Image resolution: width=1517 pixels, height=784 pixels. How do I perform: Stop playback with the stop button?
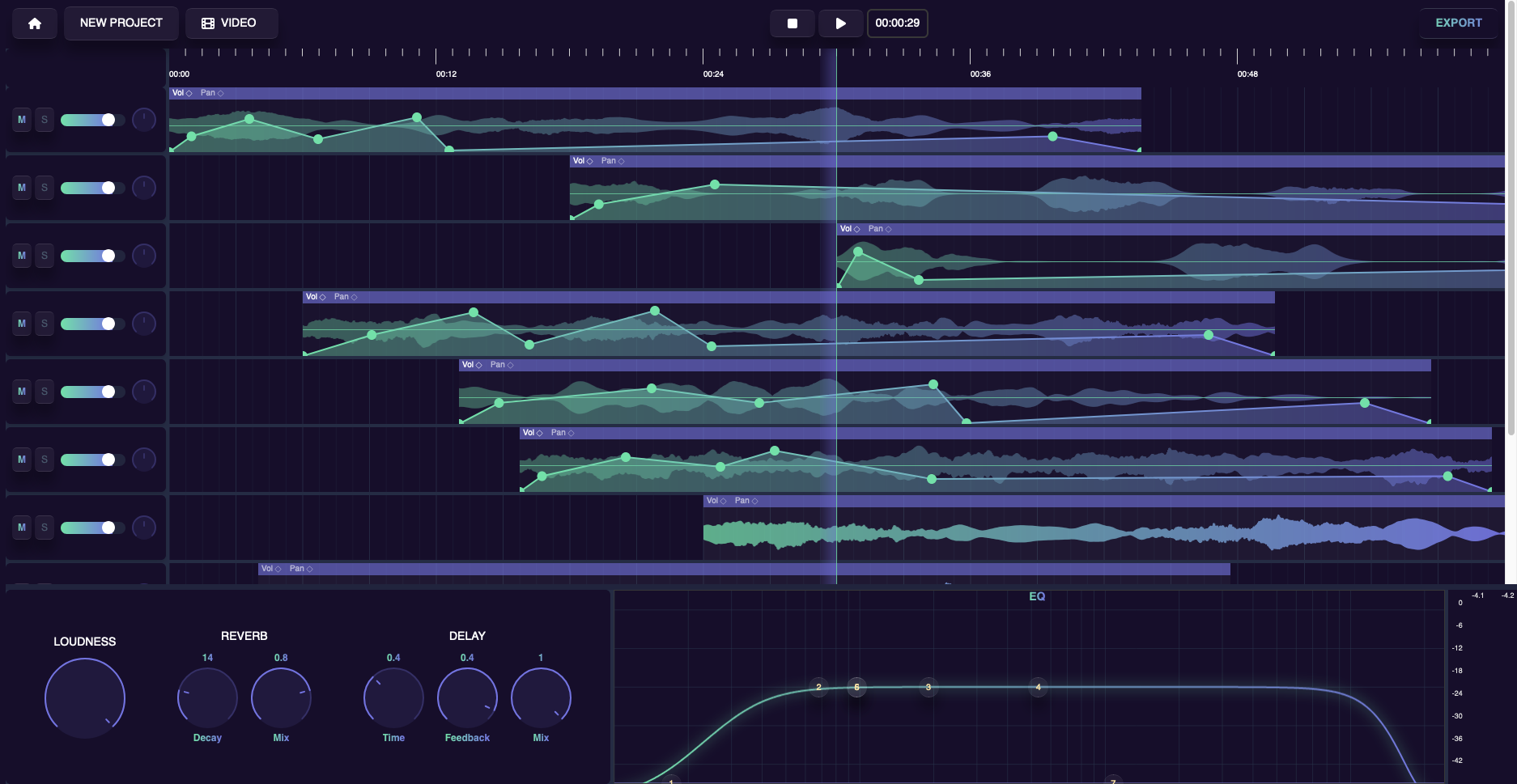(792, 23)
